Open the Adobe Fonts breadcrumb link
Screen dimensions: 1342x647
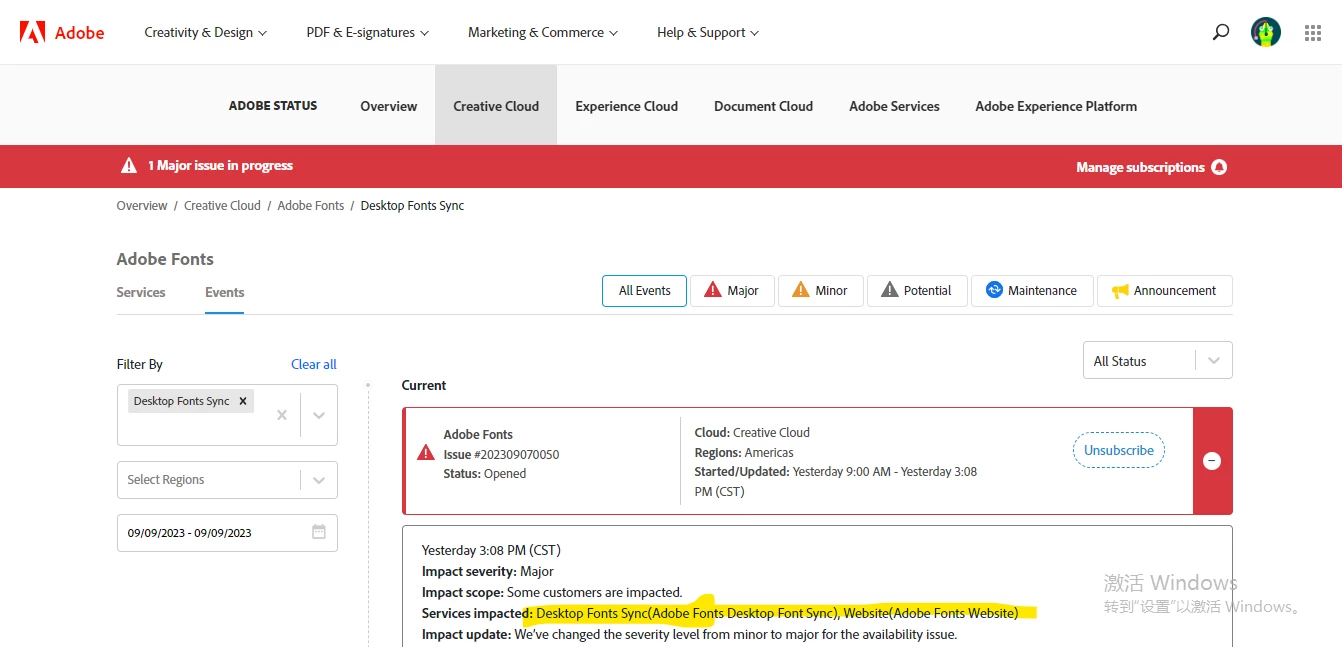[x=310, y=206]
